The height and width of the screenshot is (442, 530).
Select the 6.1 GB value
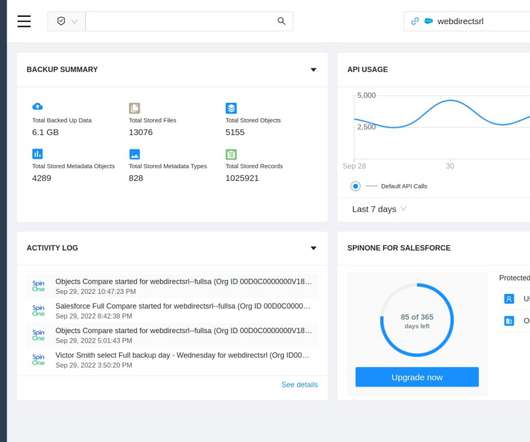pos(45,132)
